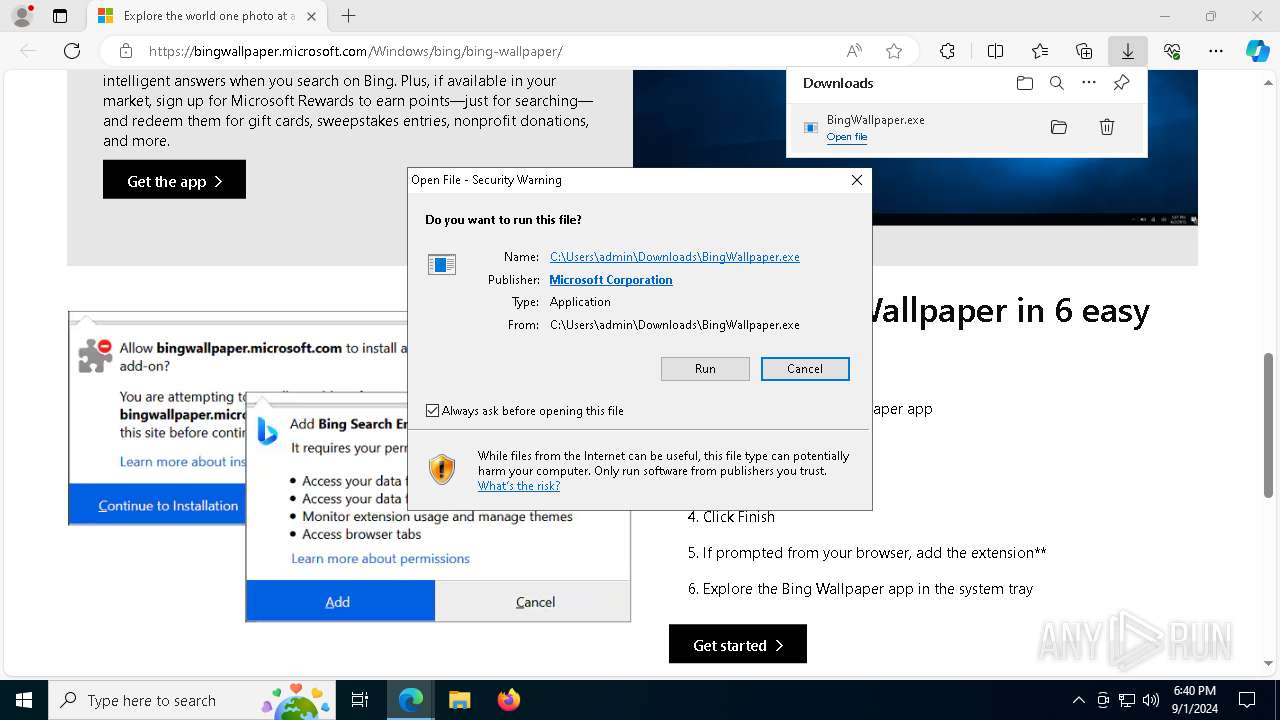Launch Firefox from the taskbar
The image size is (1280, 720).
[508, 700]
